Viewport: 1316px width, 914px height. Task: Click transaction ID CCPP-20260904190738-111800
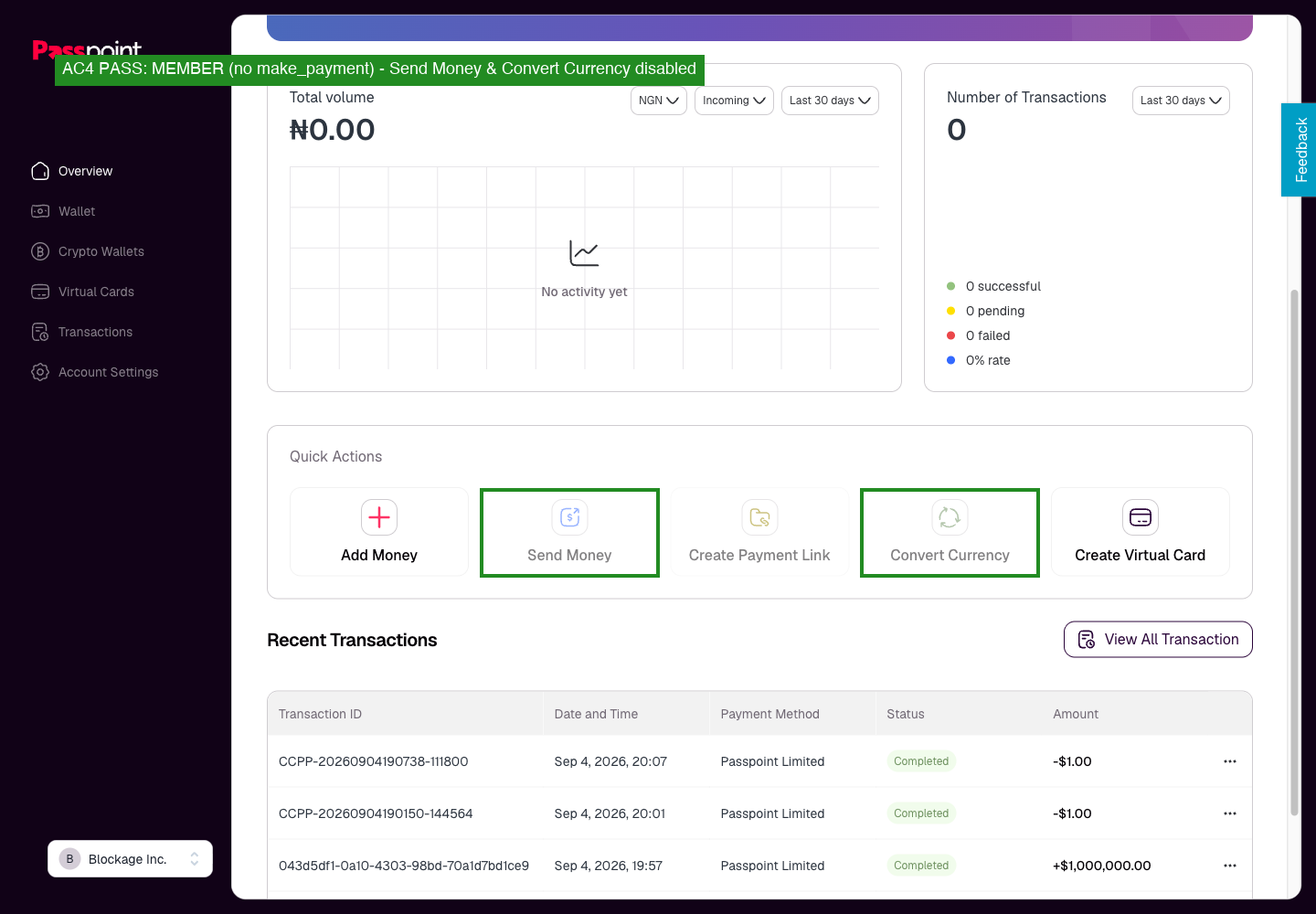pos(373,761)
